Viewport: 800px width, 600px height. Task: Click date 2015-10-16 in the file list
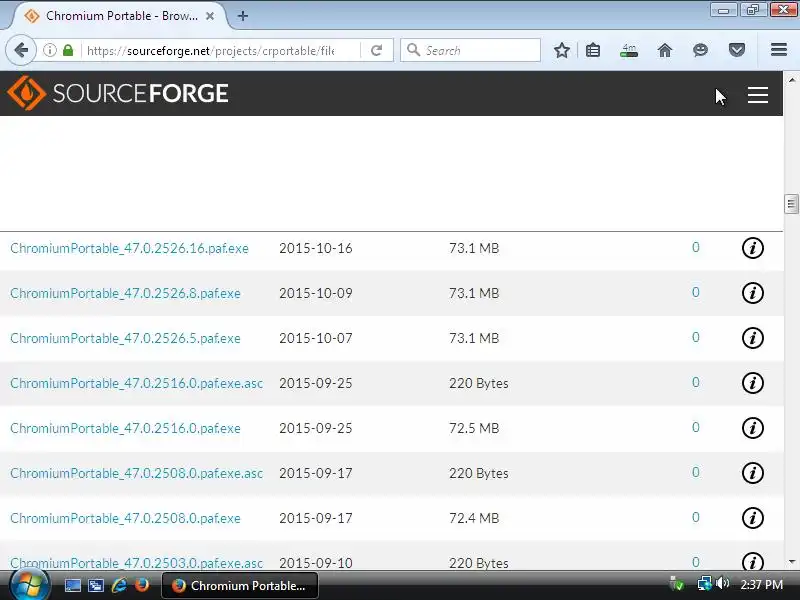click(x=315, y=248)
